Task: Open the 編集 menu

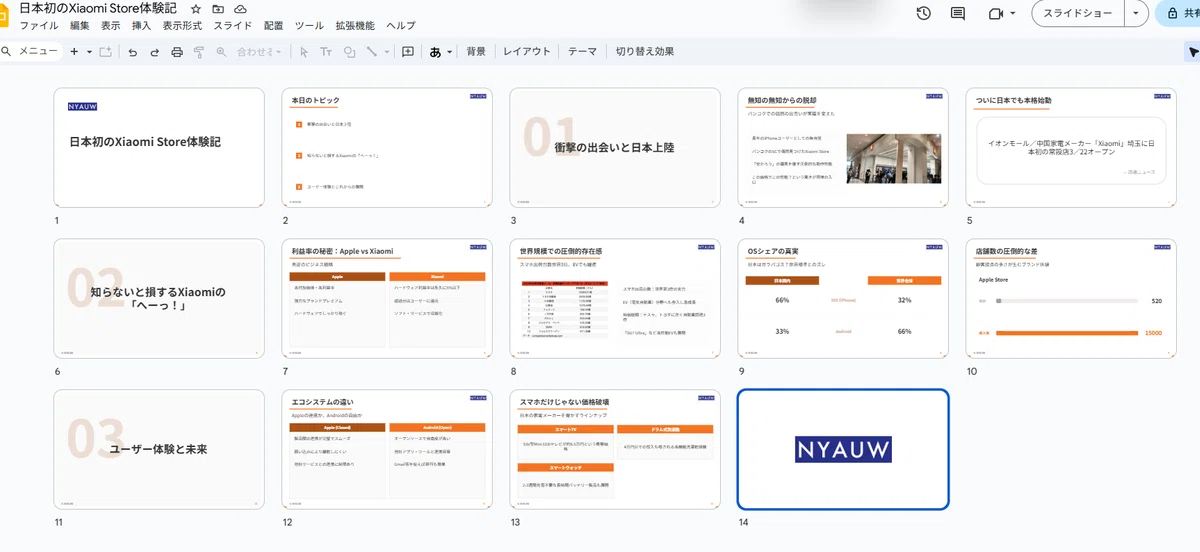Action: (x=80, y=26)
